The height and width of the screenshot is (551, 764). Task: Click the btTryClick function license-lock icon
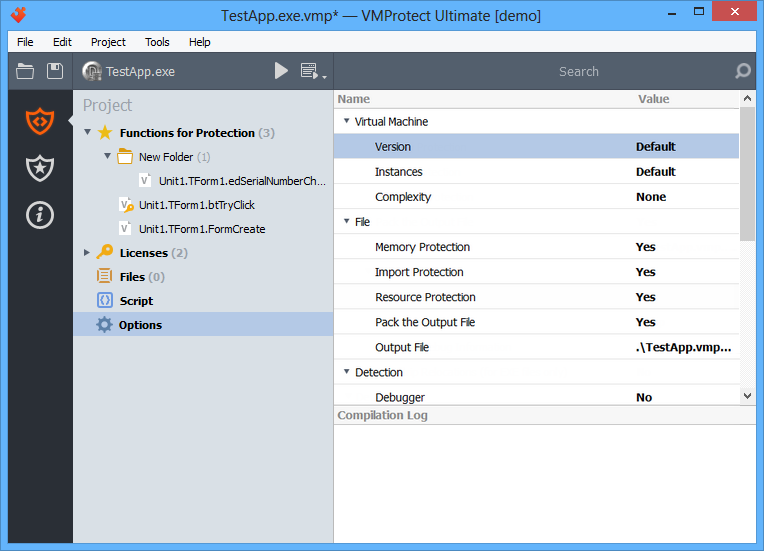coord(126,205)
